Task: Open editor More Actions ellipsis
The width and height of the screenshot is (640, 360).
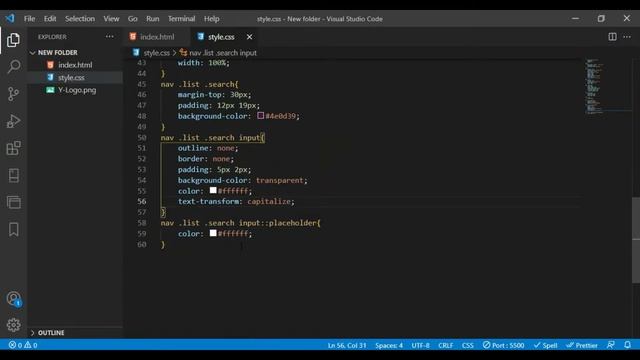Action: tap(627, 37)
